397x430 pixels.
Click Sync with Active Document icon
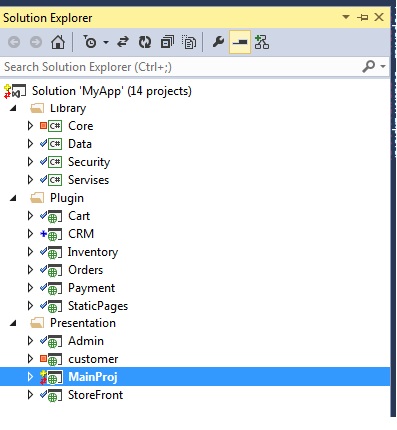click(123, 42)
